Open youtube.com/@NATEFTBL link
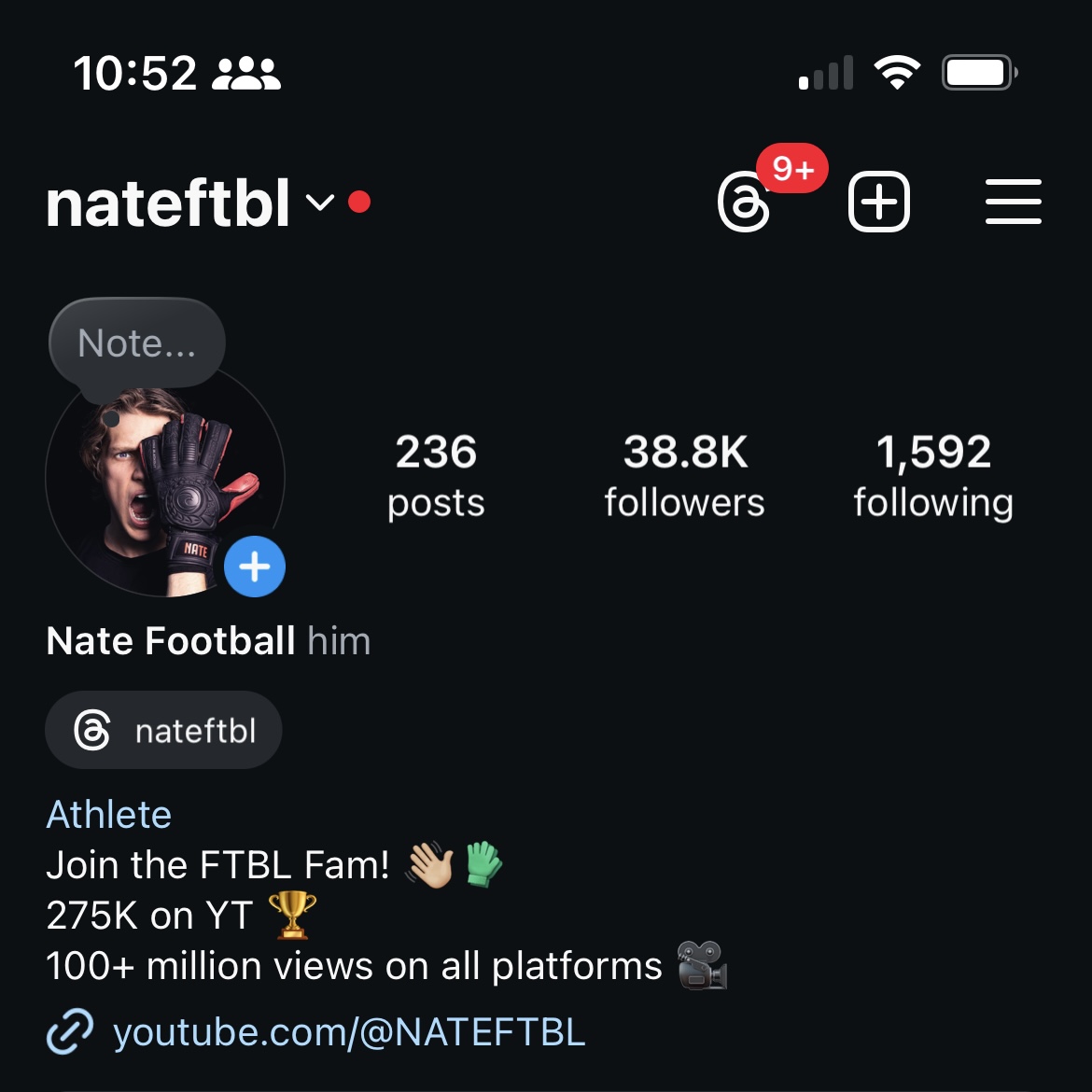 tap(349, 1031)
